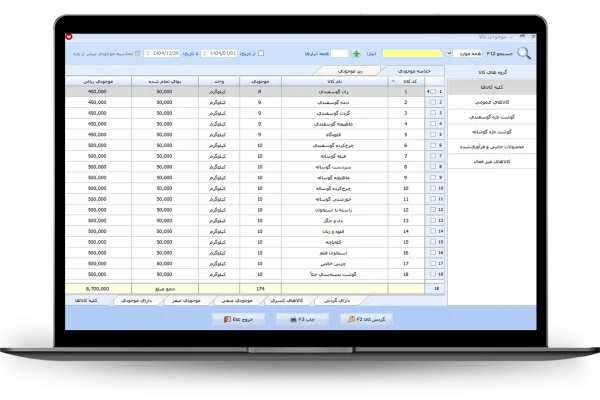Screen dimensions: 600x400
Task: Click the چاپ F3 print button
Action: [302, 319]
